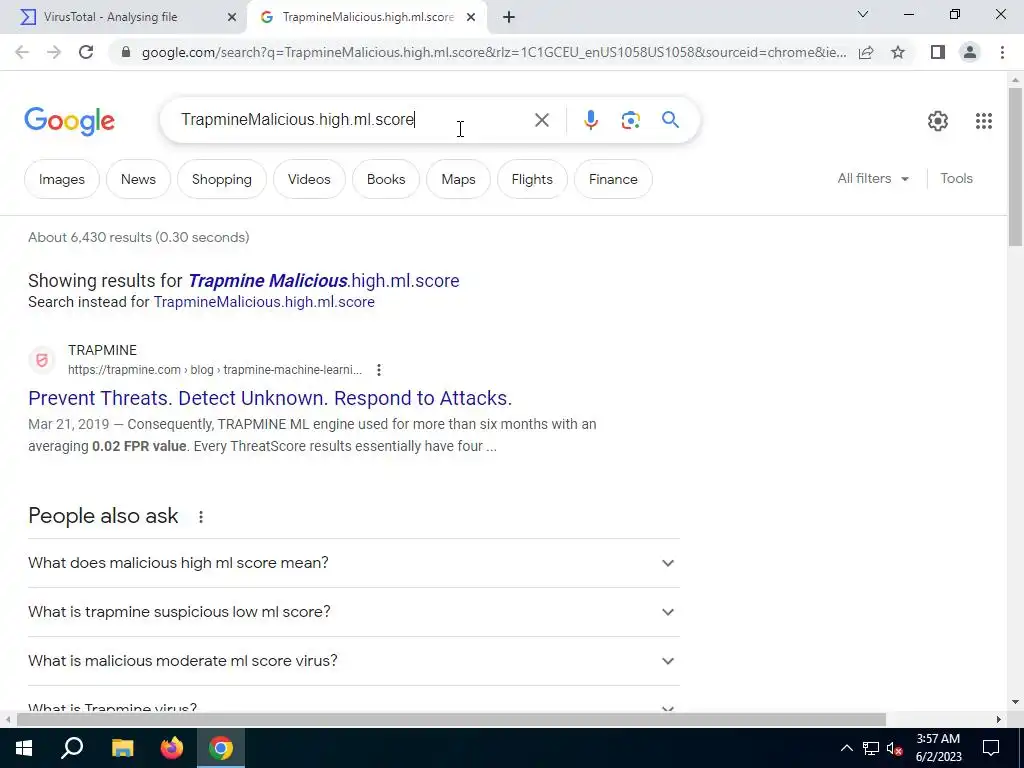Click the horizontal page scrollbar
The height and width of the screenshot is (768, 1024).
coord(451,720)
